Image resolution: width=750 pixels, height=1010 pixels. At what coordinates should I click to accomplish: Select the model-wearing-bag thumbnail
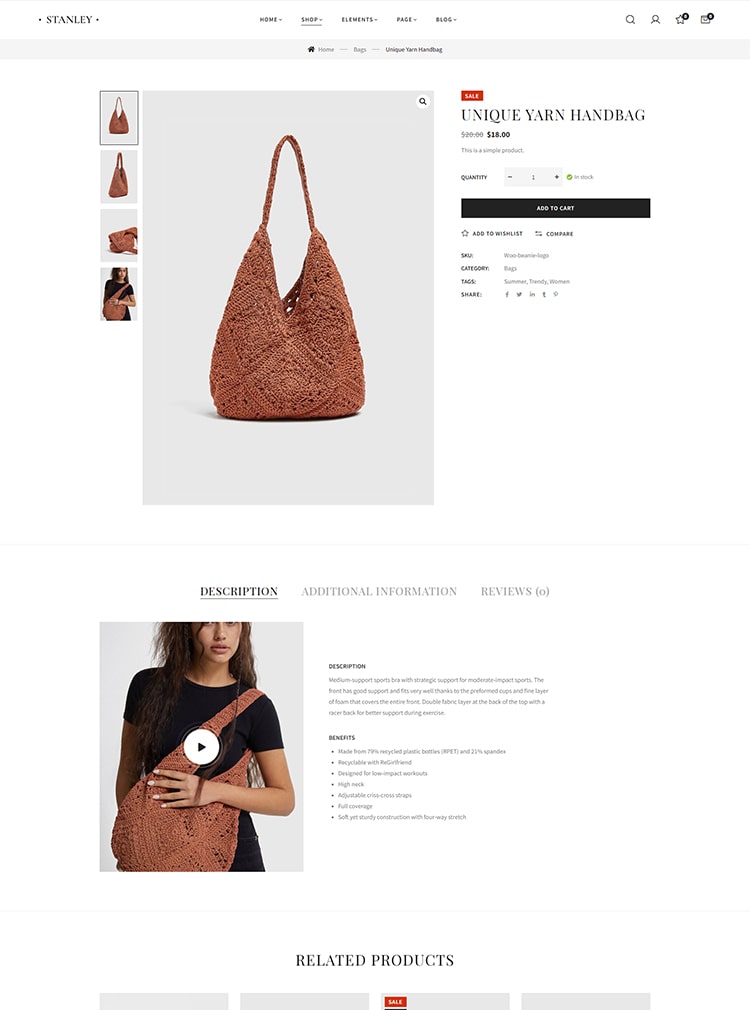[x=119, y=294]
